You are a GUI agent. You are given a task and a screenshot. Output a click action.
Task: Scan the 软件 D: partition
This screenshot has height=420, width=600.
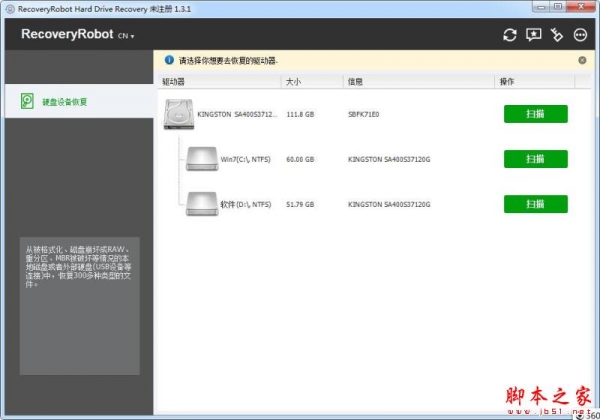tap(535, 204)
